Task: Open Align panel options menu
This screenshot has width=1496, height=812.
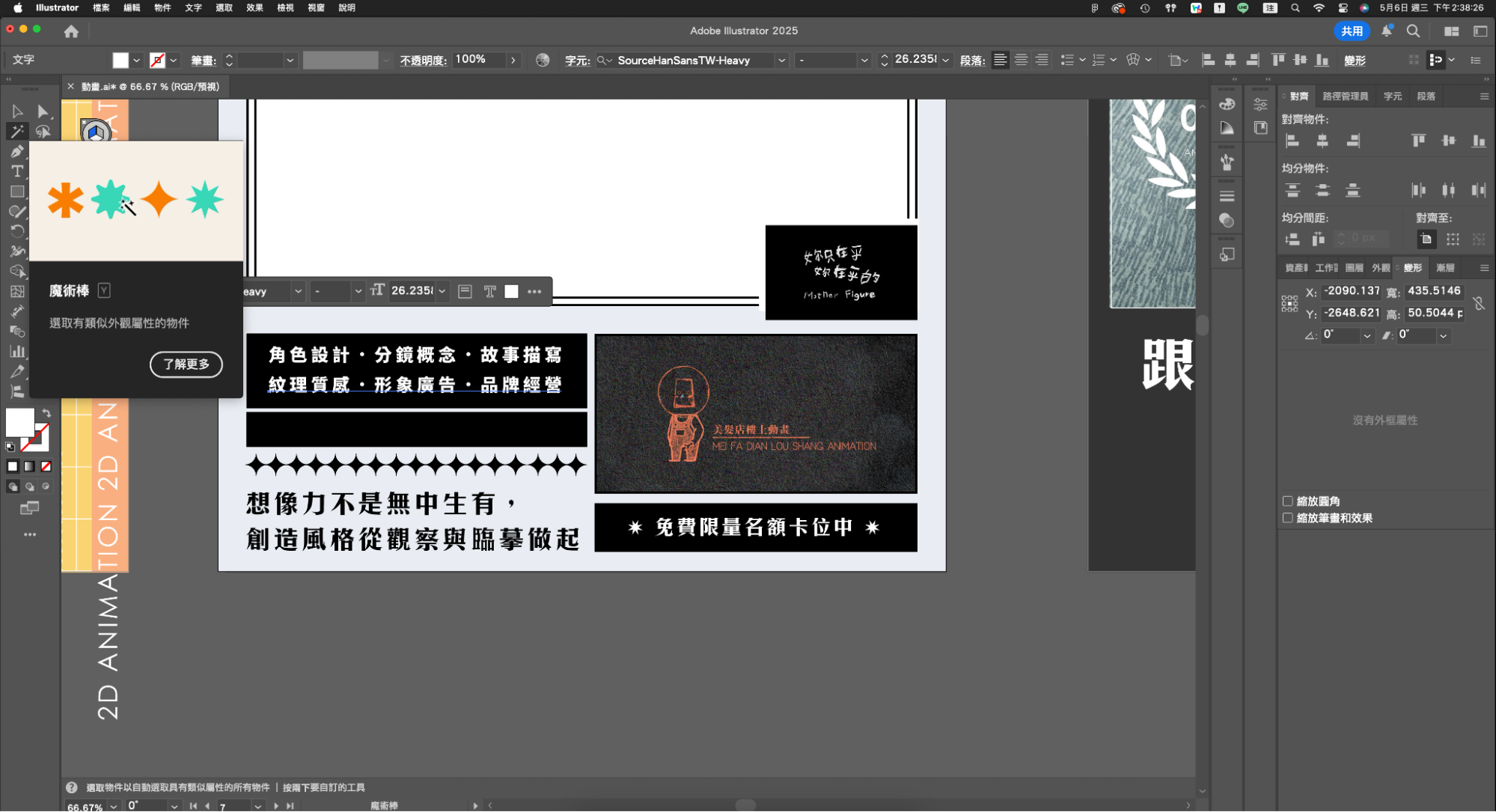Action: pos(1484,97)
